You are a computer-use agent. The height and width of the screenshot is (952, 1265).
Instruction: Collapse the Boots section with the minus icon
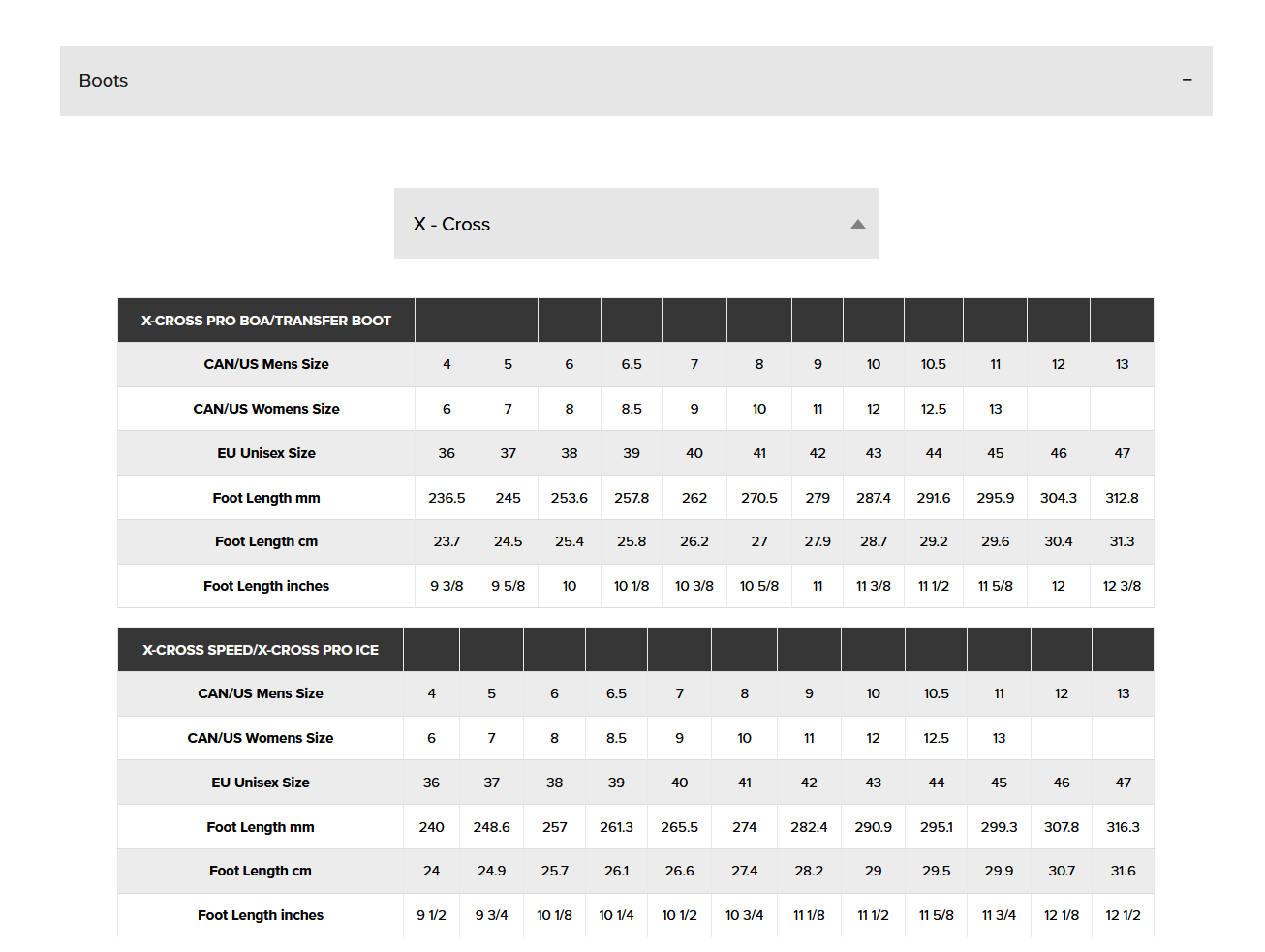pos(1187,80)
